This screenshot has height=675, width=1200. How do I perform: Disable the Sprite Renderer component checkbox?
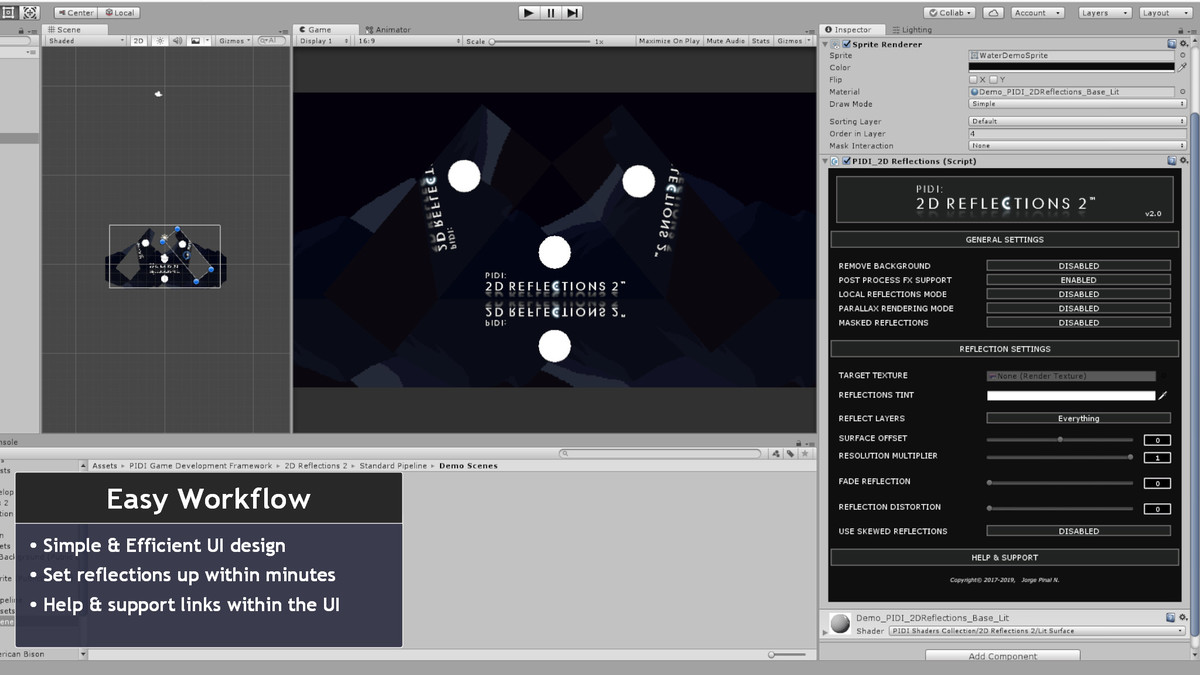847,44
